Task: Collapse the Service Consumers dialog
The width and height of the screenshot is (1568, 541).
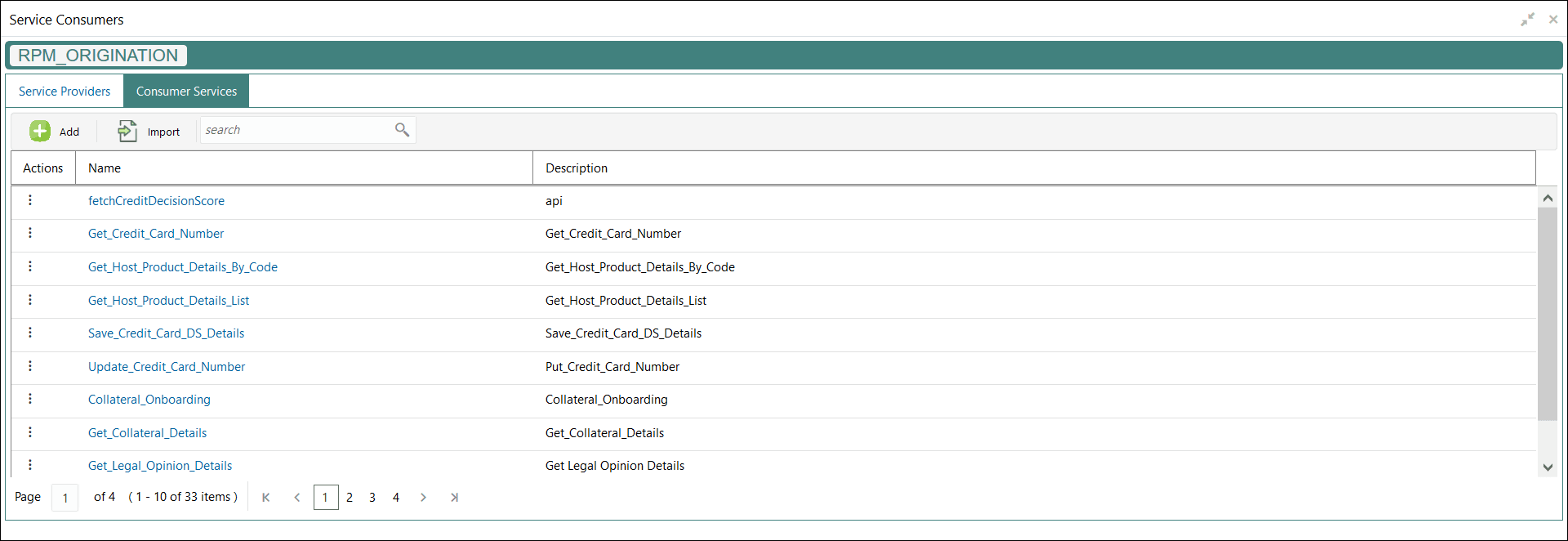Action: pyautogui.click(x=1527, y=20)
